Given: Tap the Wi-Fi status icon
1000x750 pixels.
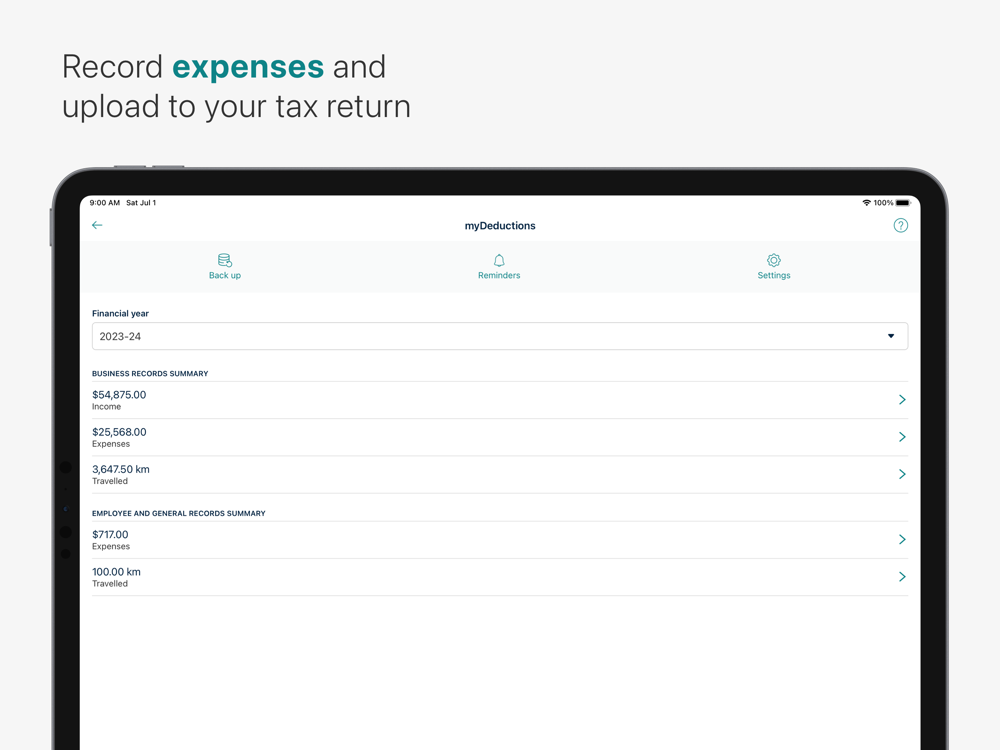Looking at the screenshot, I should coord(866,203).
